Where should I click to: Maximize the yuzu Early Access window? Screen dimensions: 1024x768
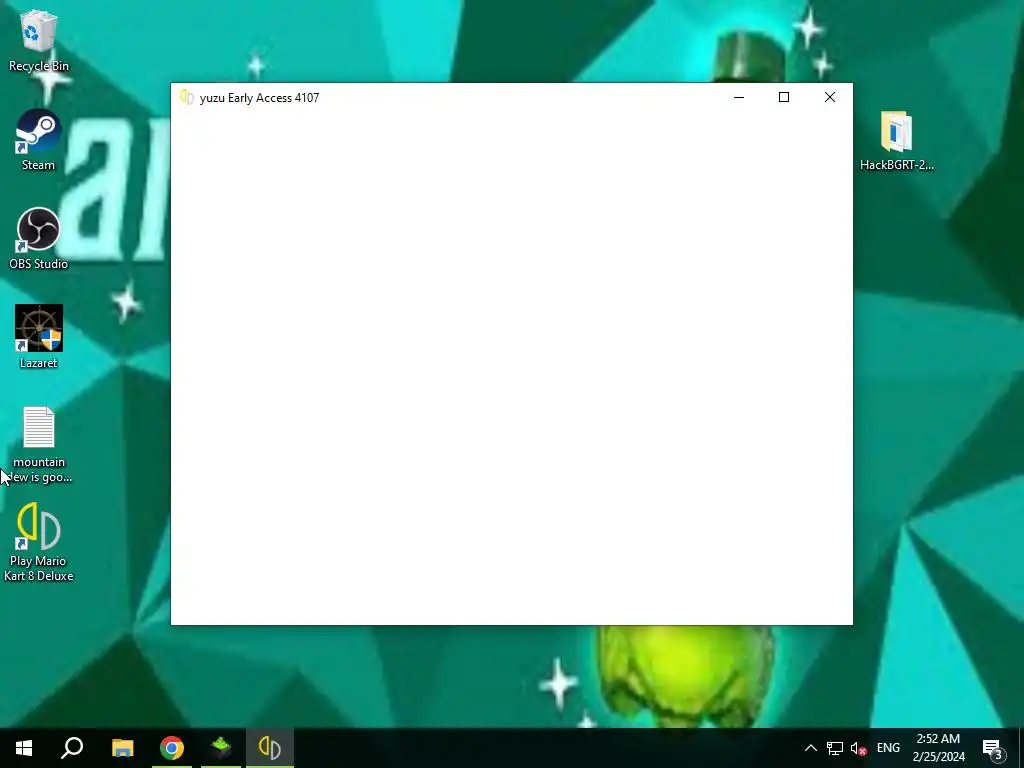click(784, 97)
